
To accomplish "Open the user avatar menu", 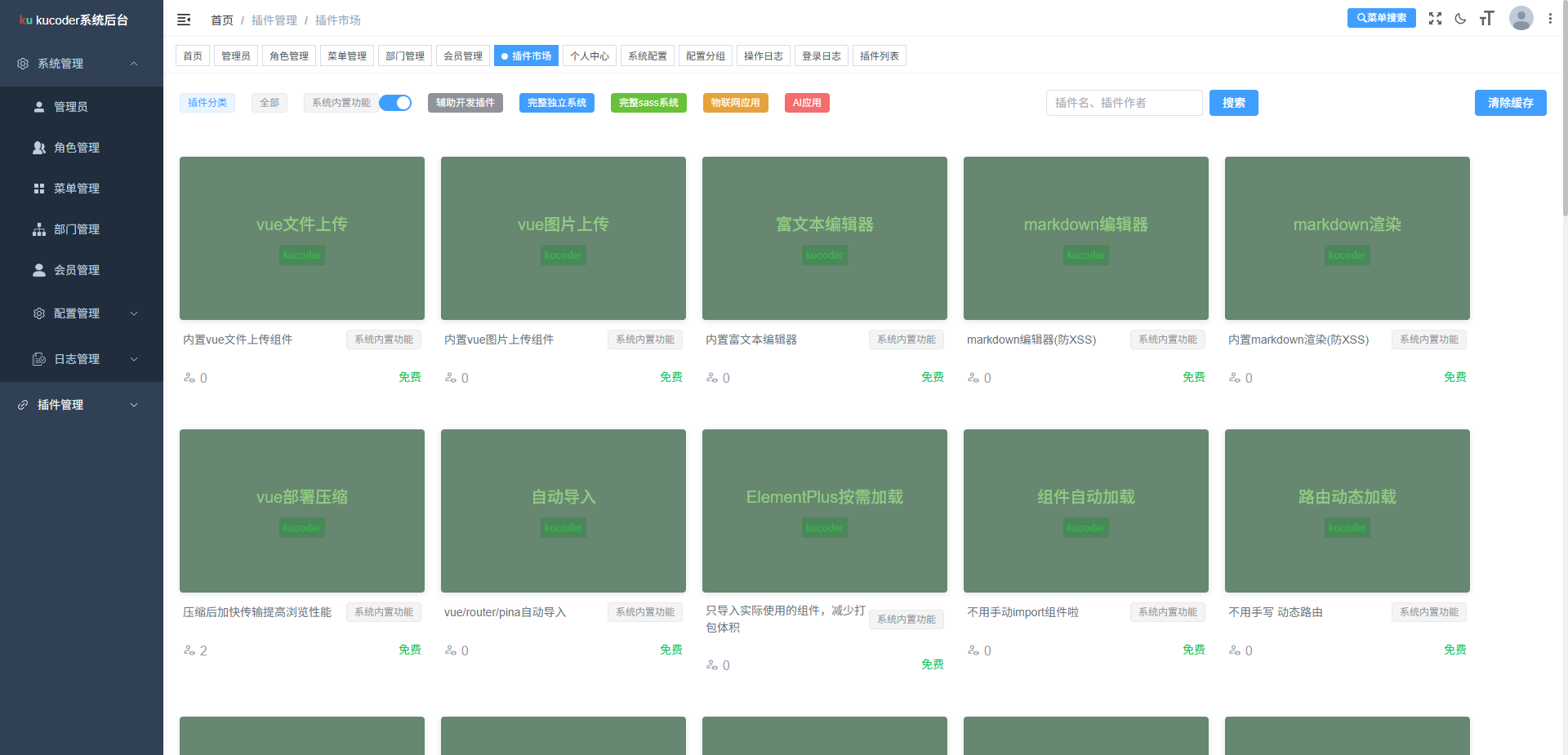I will point(1521,18).
